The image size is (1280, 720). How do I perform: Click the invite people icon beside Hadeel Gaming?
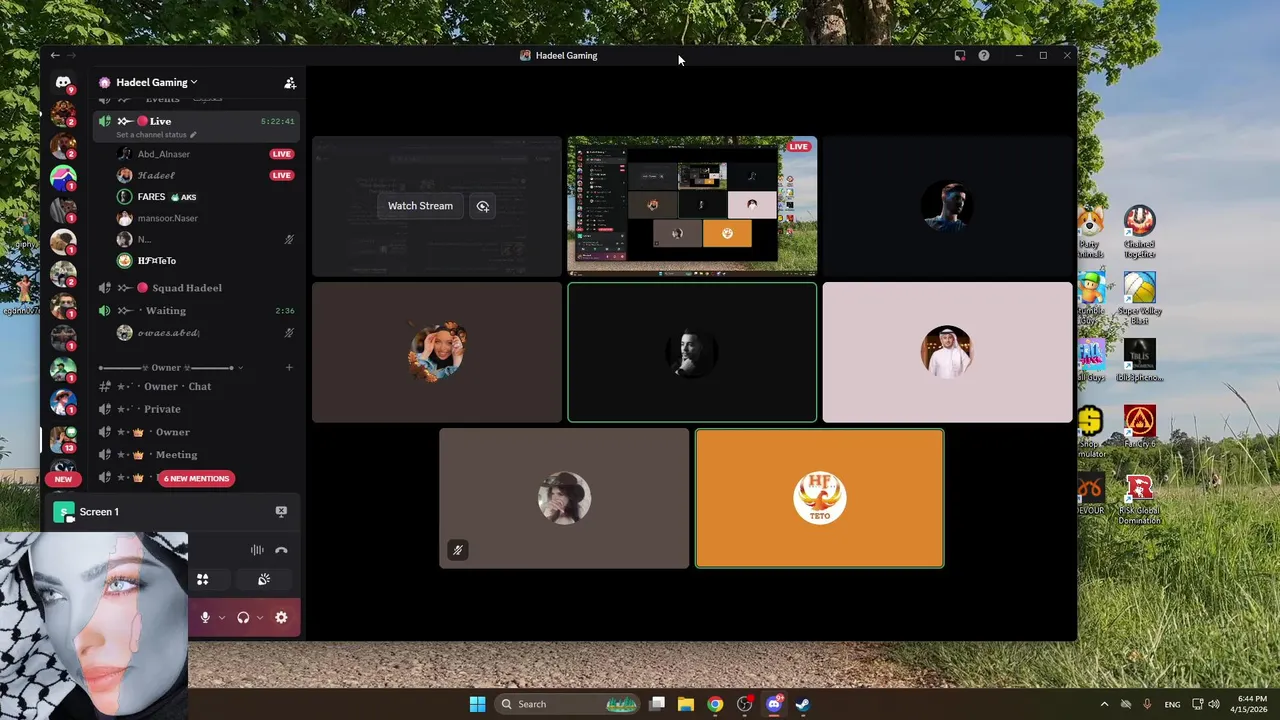(x=290, y=83)
